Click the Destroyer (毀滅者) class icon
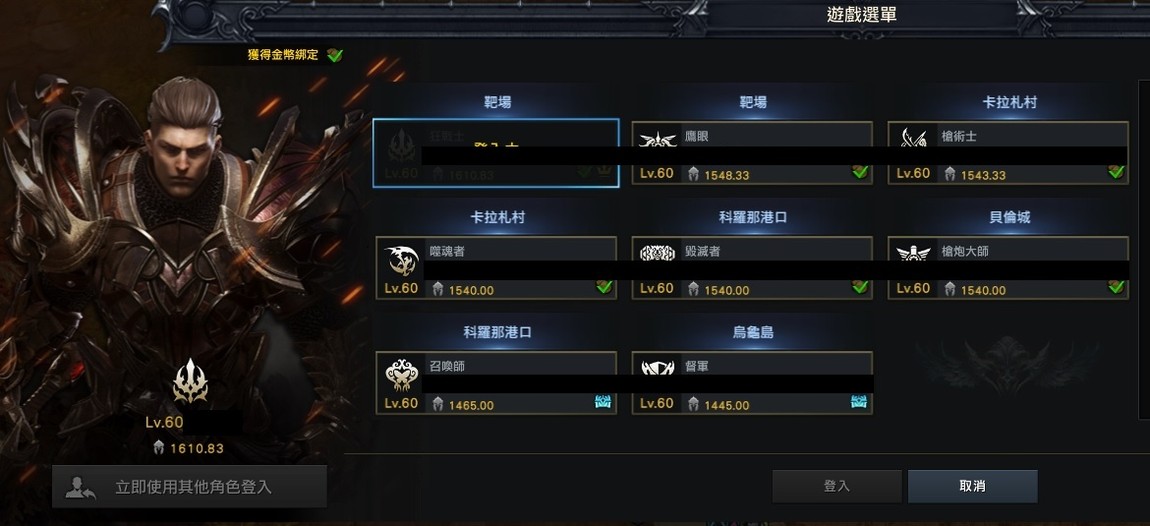This screenshot has height=526, width=1150. coord(657,253)
